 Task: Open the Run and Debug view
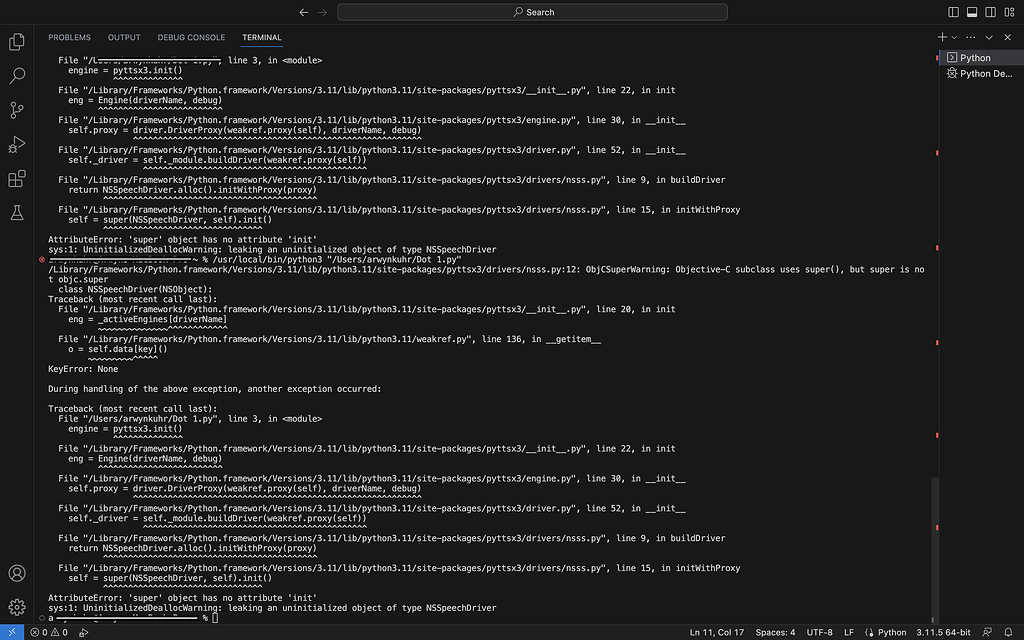[x=16, y=142]
